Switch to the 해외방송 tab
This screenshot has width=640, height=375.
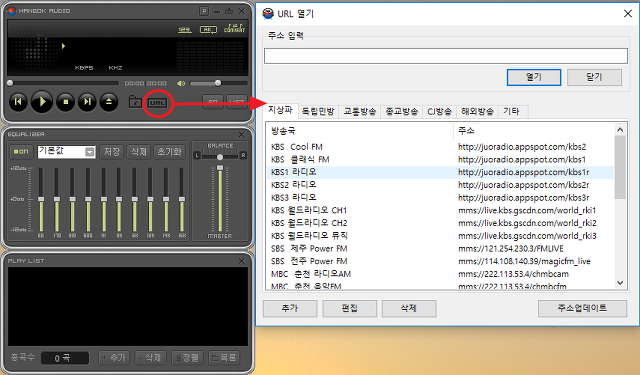pos(477,111)
